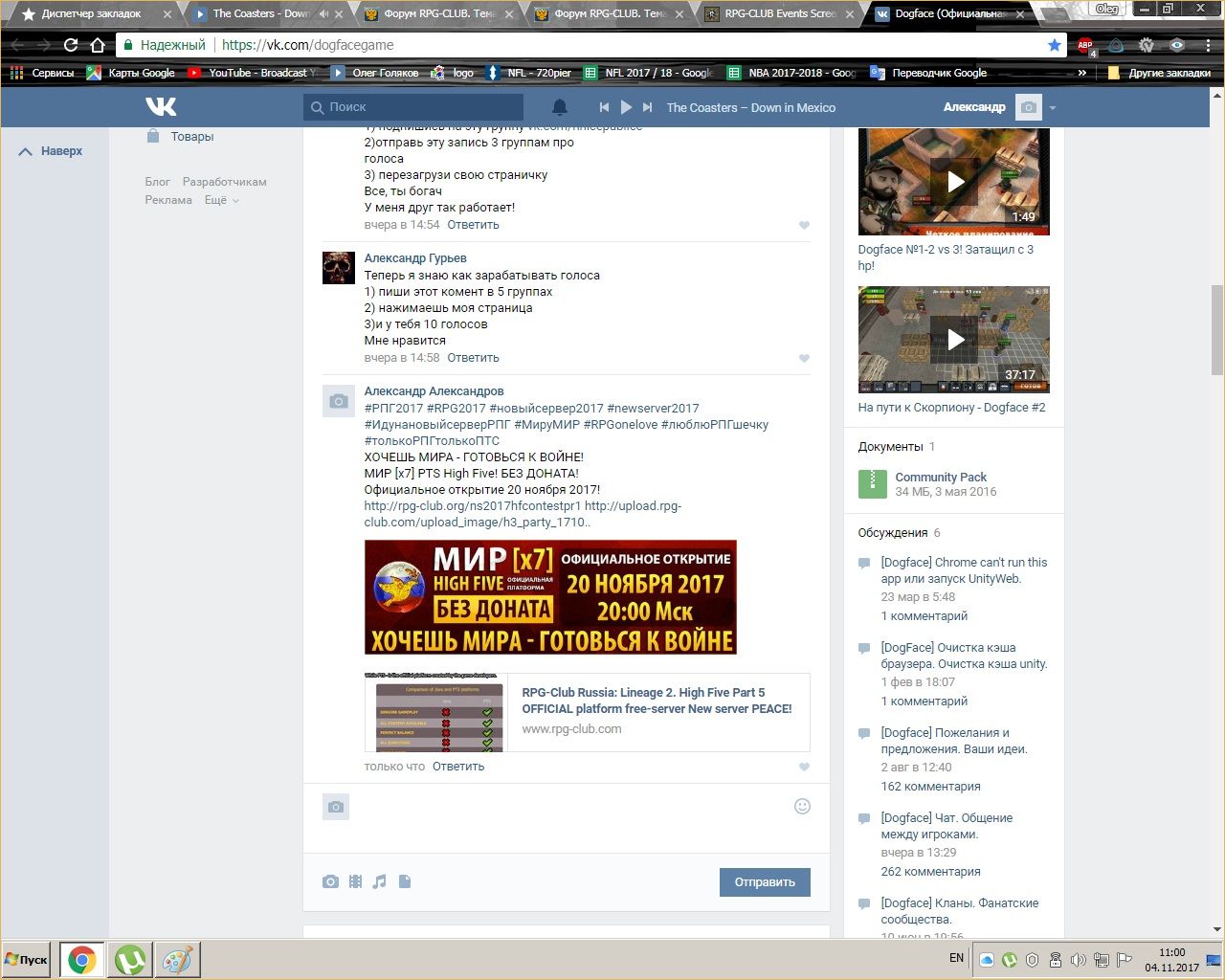Attach a photo using the camera icon below the comment box
Screen dimensions: 1225x980
pyautogui.click(x=330, y=881)
